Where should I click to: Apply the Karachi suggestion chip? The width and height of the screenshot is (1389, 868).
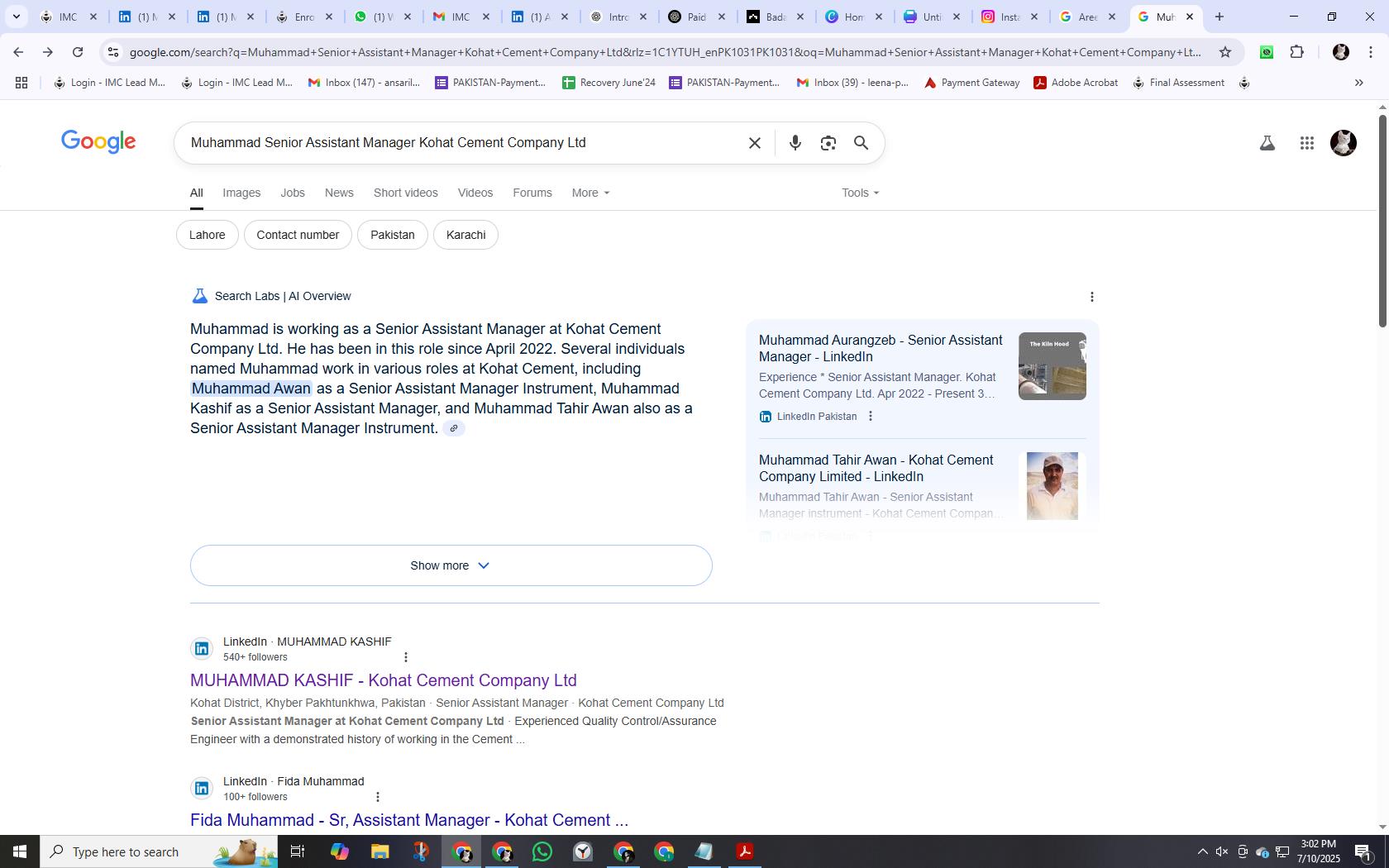tap(465, 235)
